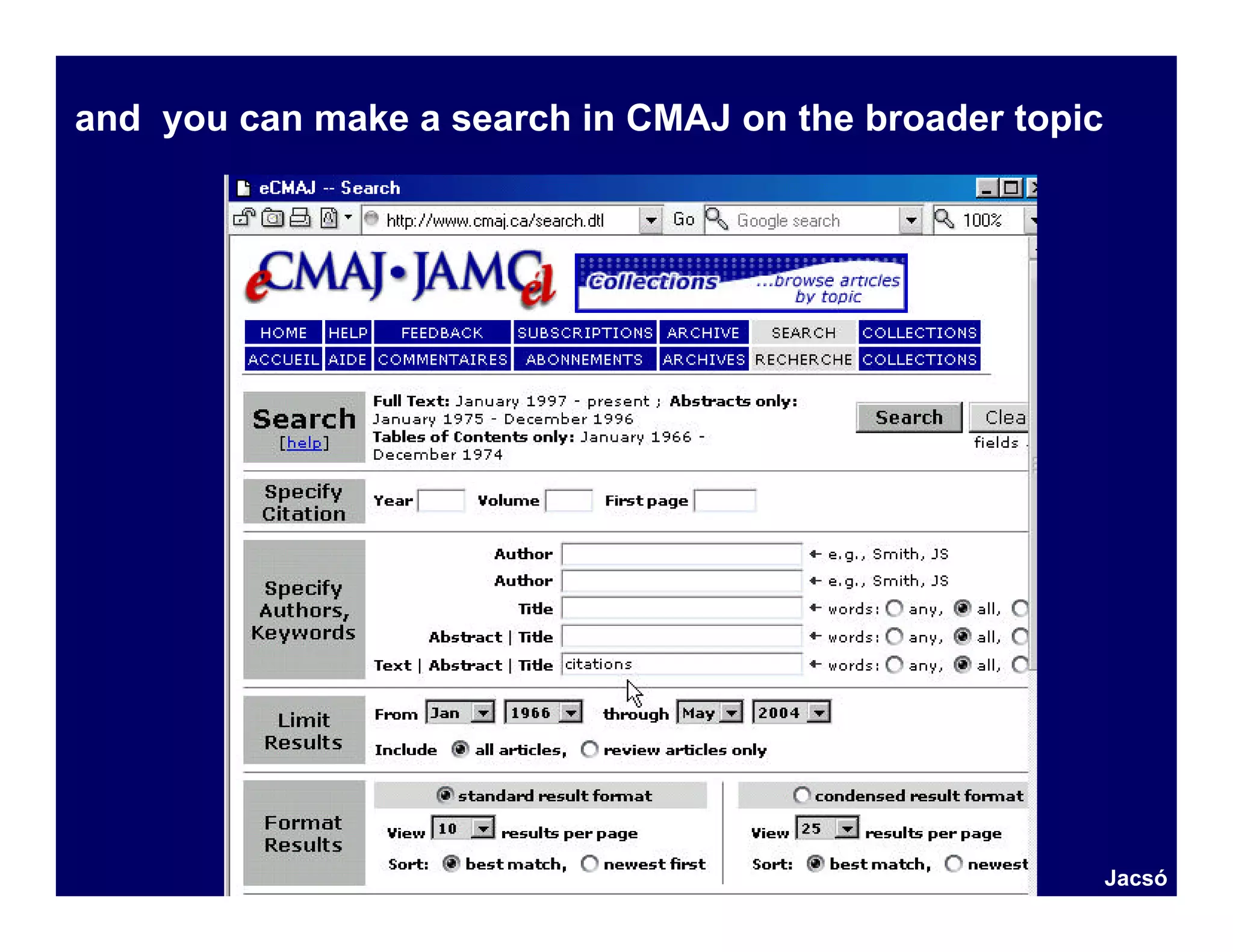Select 'all' words option for Abstract | Title row
1233x952 pixels.
[x=963, y=636]
